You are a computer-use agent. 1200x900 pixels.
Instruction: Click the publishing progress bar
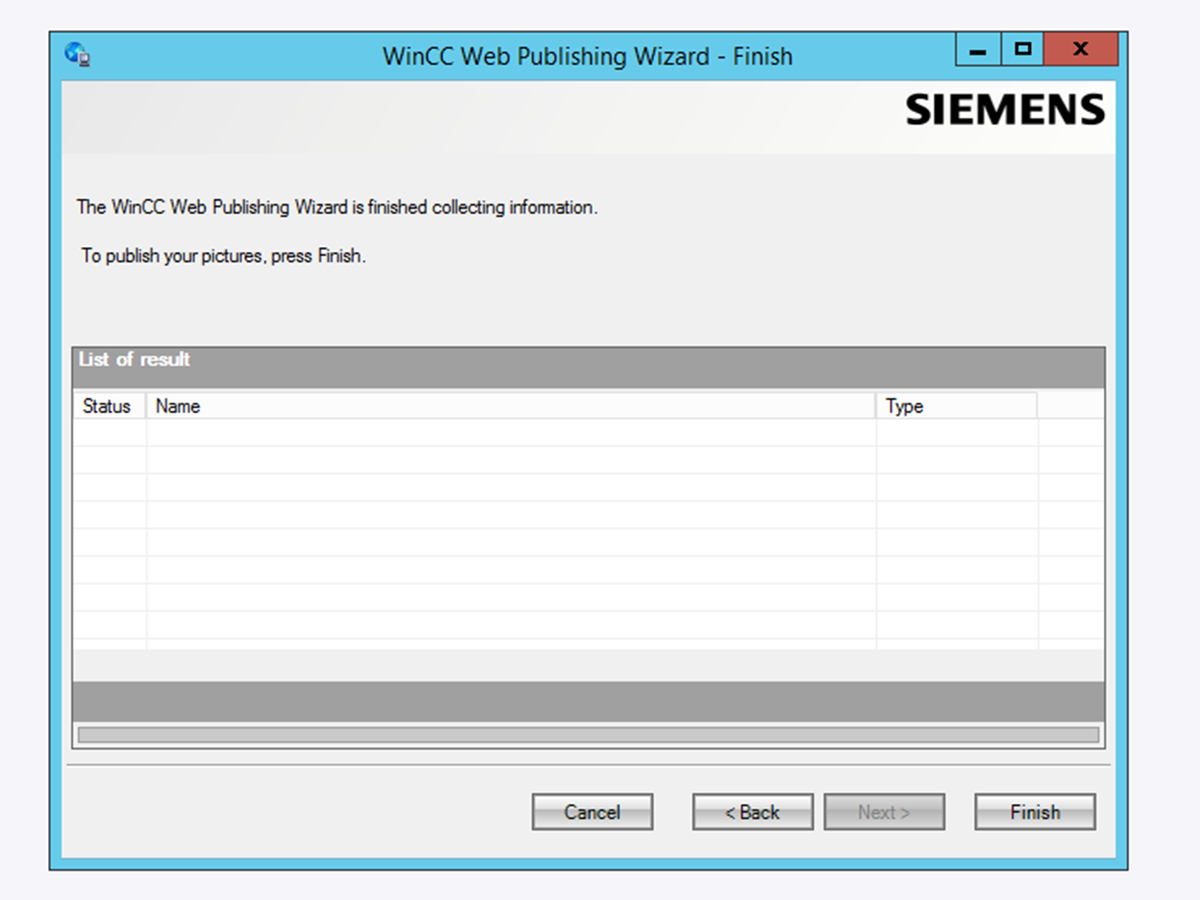point(588,735)
